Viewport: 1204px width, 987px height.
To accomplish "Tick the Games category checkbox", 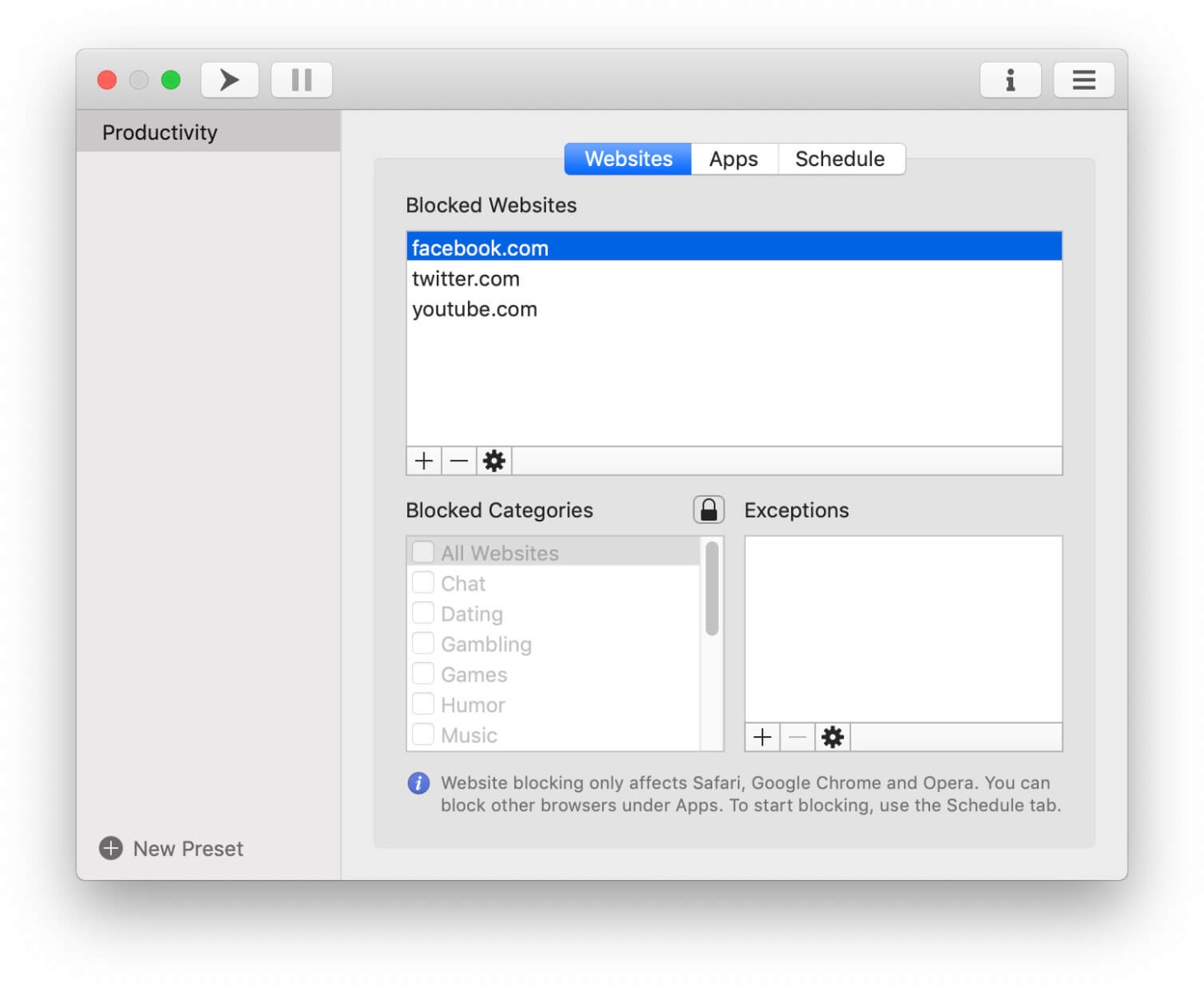I will pos(424,674).
